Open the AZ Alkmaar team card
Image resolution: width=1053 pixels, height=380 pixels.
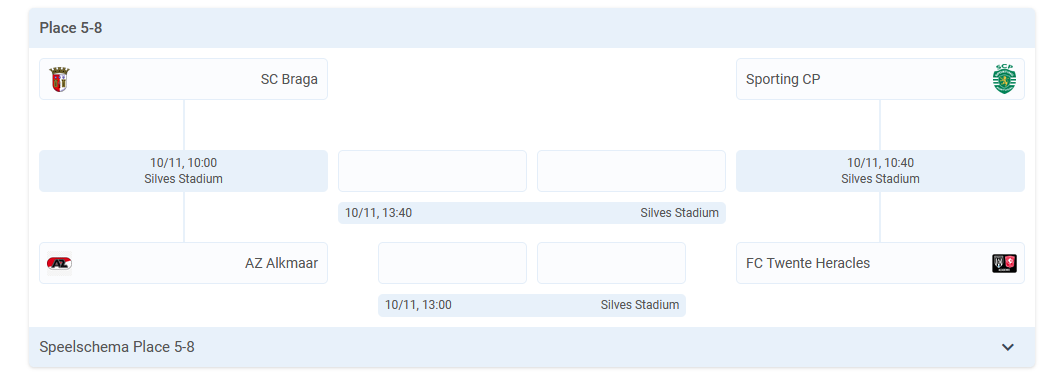click(x=183, y=263)
